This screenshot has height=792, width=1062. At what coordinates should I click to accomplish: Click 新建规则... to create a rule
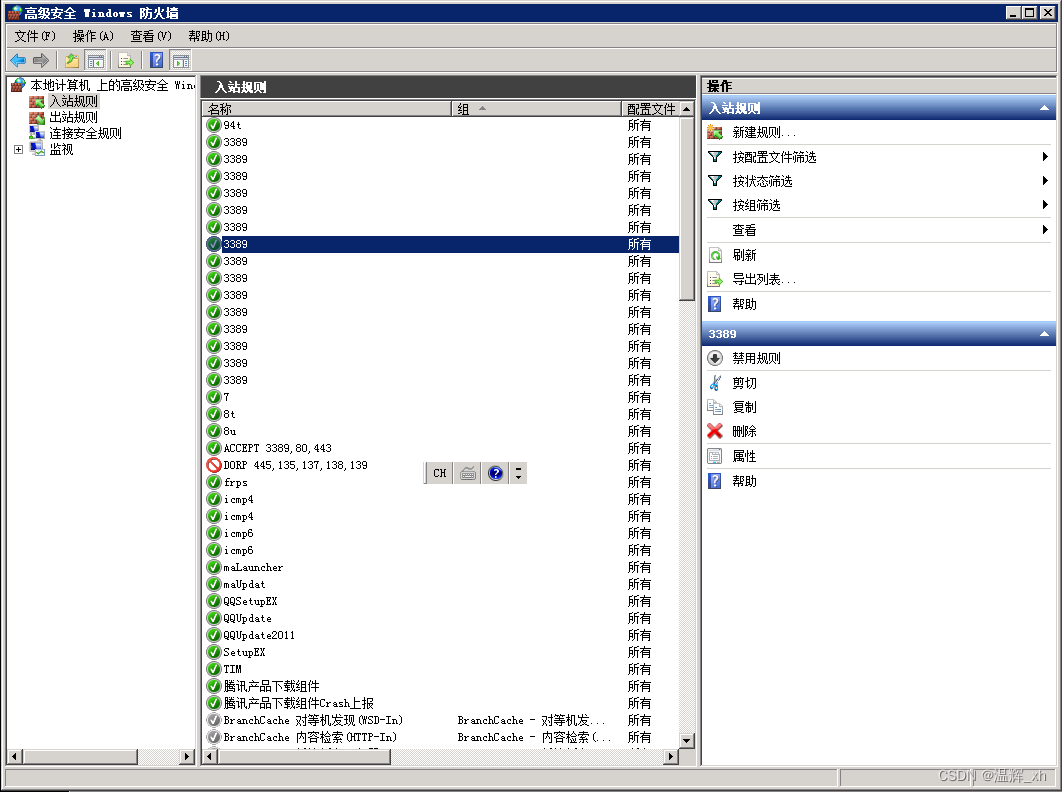(x=764, y=132)
